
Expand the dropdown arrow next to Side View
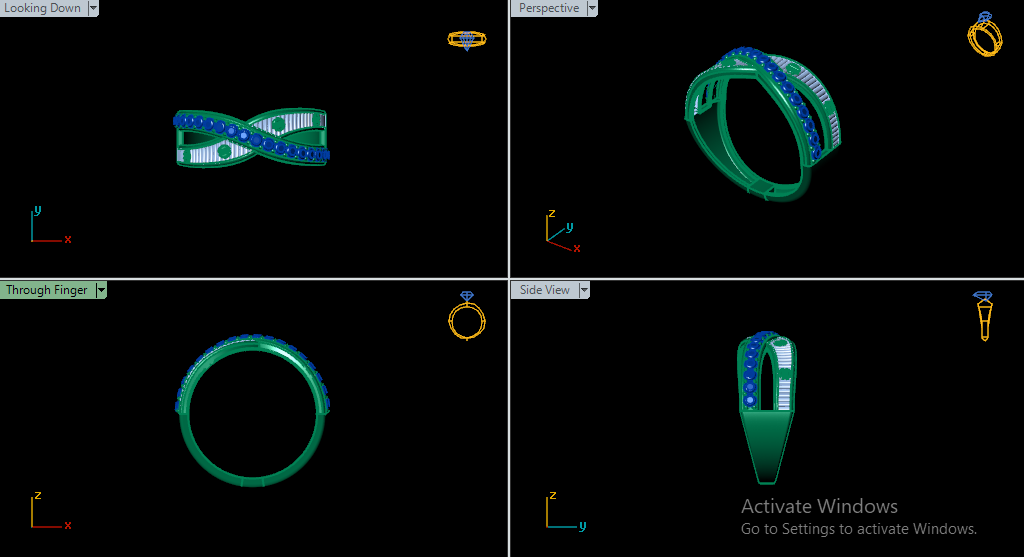pos(584,290)
